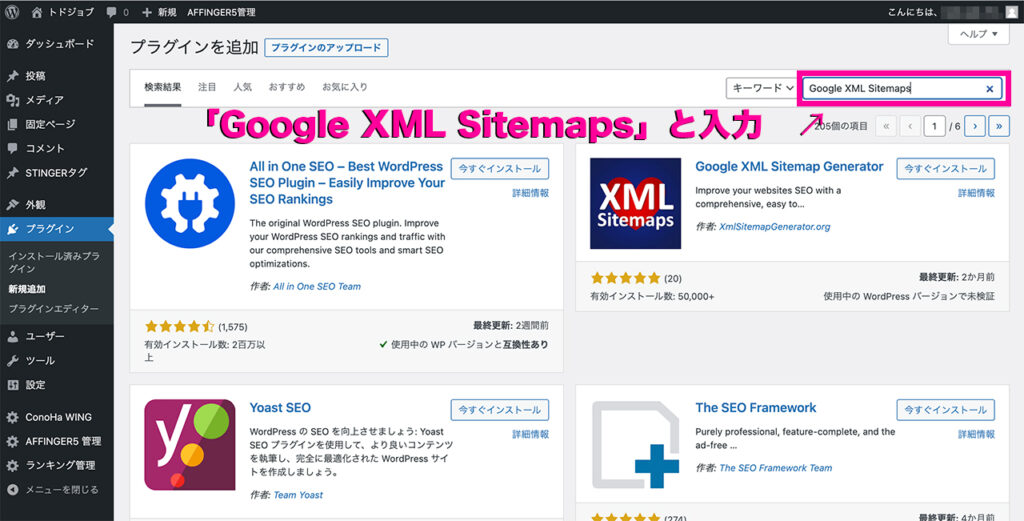Open ユーザー users menu

57,336
